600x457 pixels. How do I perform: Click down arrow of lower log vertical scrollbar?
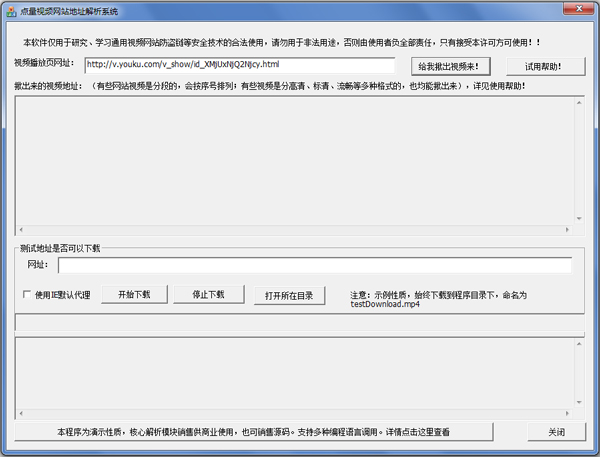(579, 402)
